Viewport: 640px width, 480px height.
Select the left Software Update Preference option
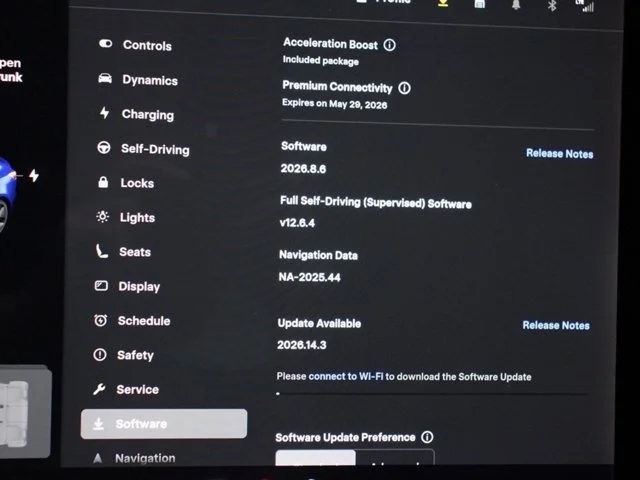pos(316,458)
